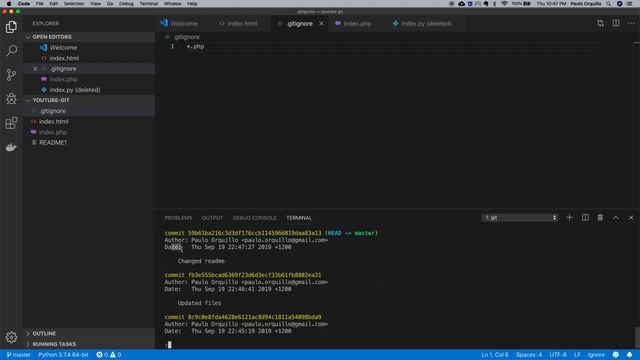
Task: Open the editor More Actions menu
Action: (x=631, y=23)
